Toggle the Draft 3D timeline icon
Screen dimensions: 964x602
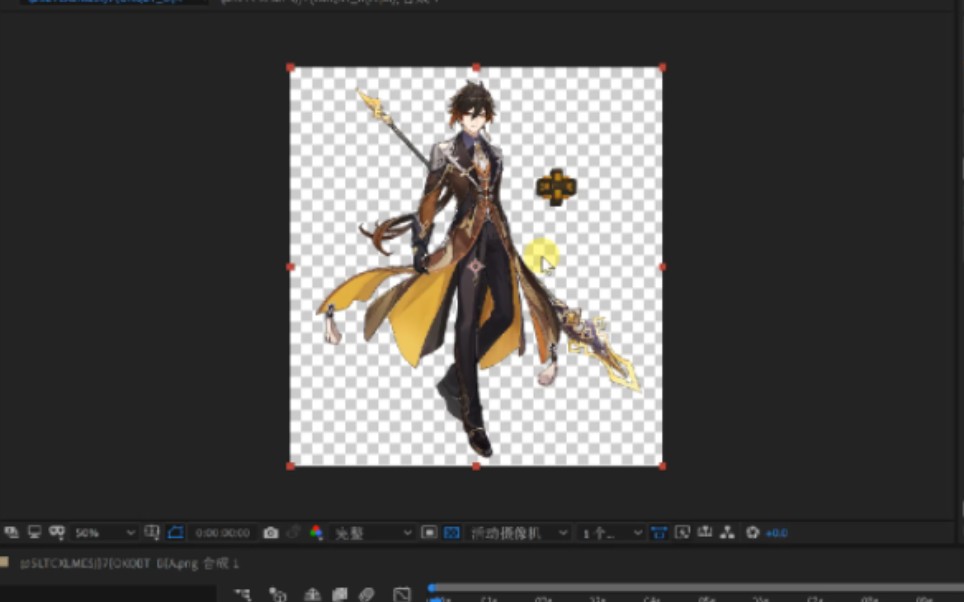point(278,594)
